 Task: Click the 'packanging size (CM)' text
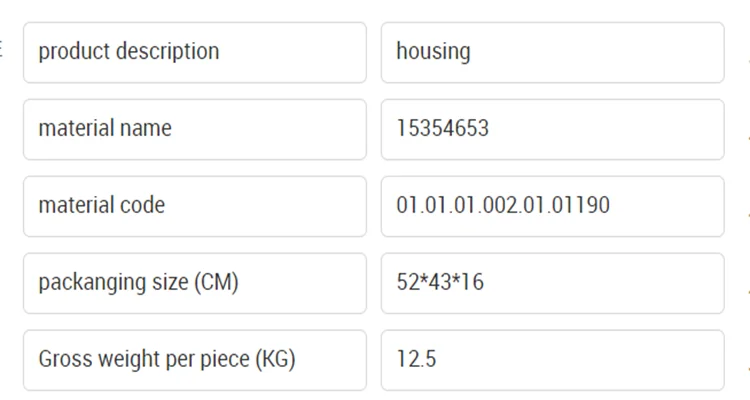pyautogui.click(x=138, y=283)
